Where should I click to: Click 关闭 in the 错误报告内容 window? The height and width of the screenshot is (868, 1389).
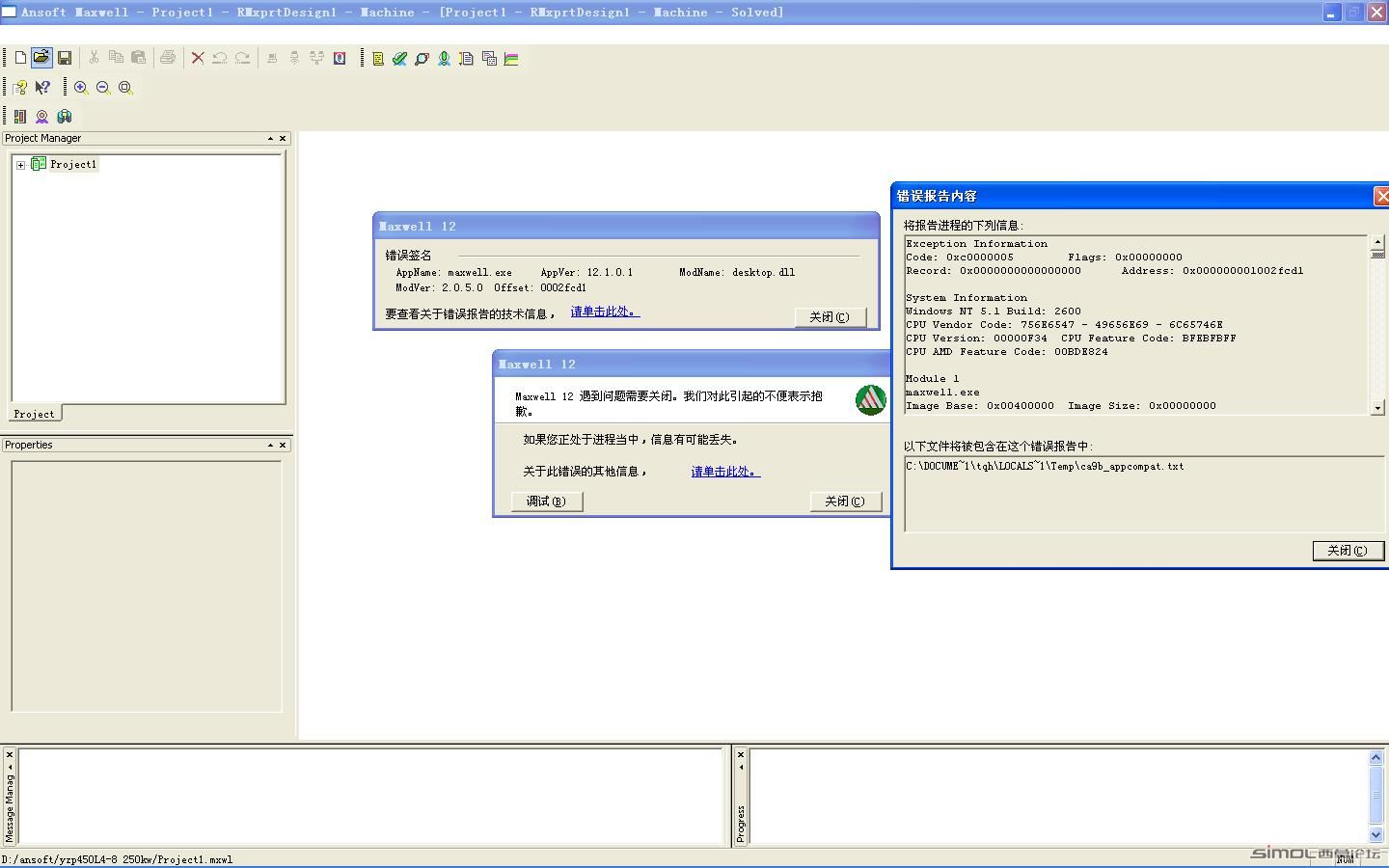(x=1348, y=551)
